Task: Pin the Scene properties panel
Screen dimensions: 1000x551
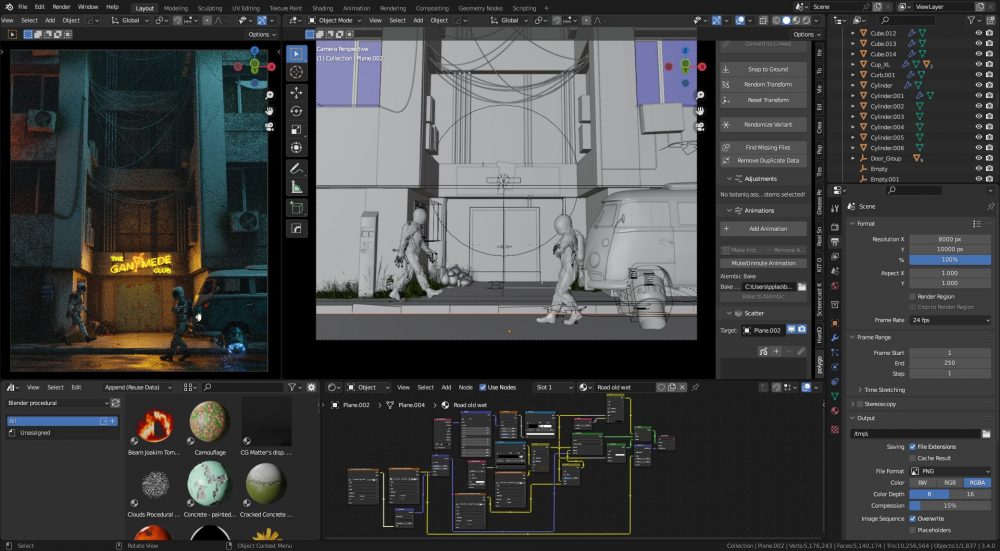Action: (990, 207)
